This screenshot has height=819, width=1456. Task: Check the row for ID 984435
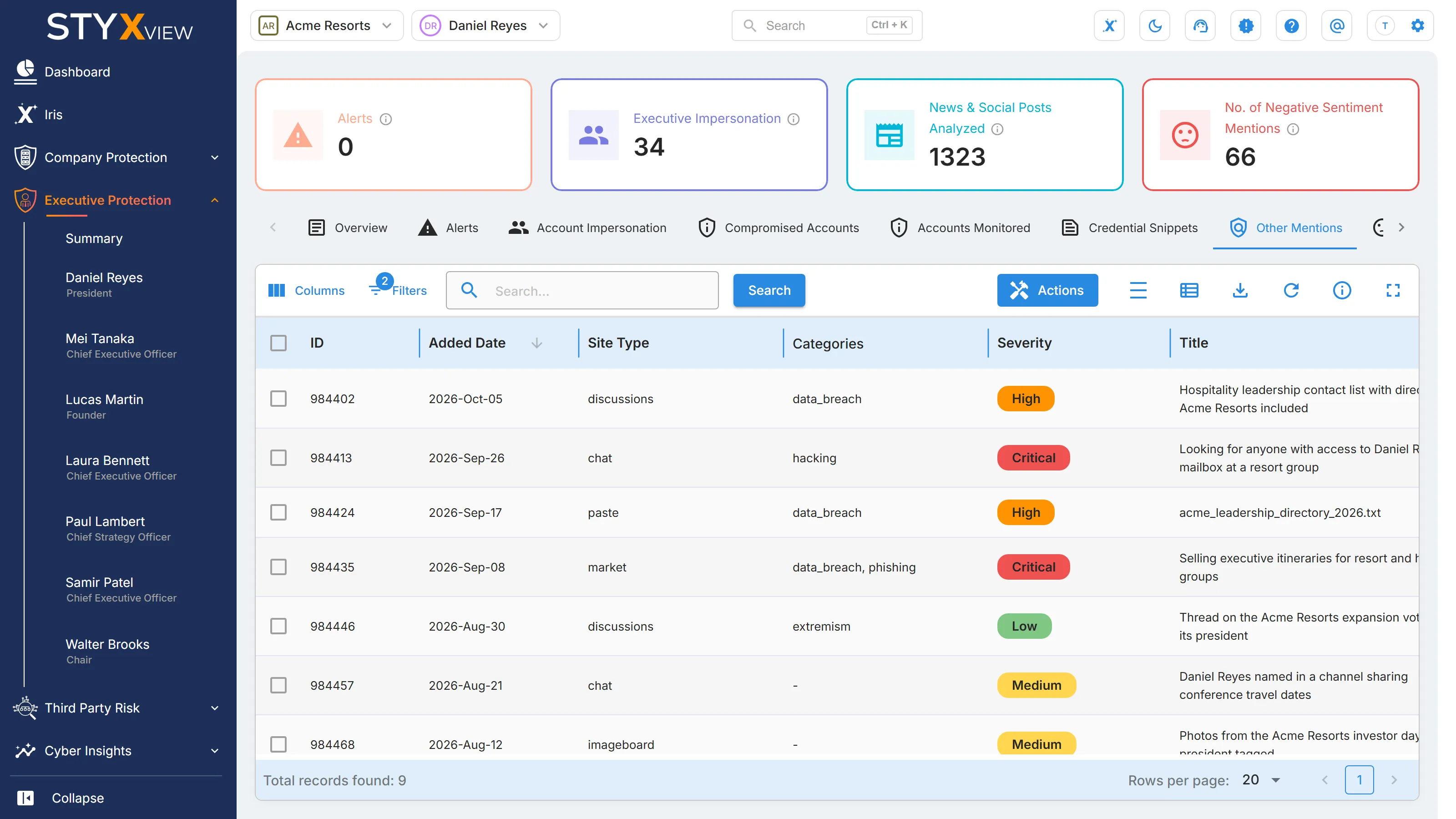pyautogui.click(x=278, y=567)
